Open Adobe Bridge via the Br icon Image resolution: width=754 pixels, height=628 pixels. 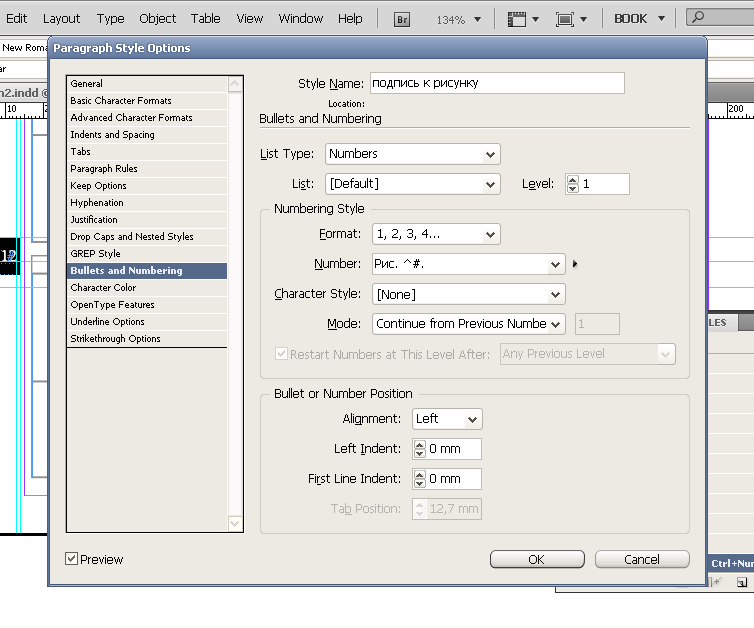[402, 19]
